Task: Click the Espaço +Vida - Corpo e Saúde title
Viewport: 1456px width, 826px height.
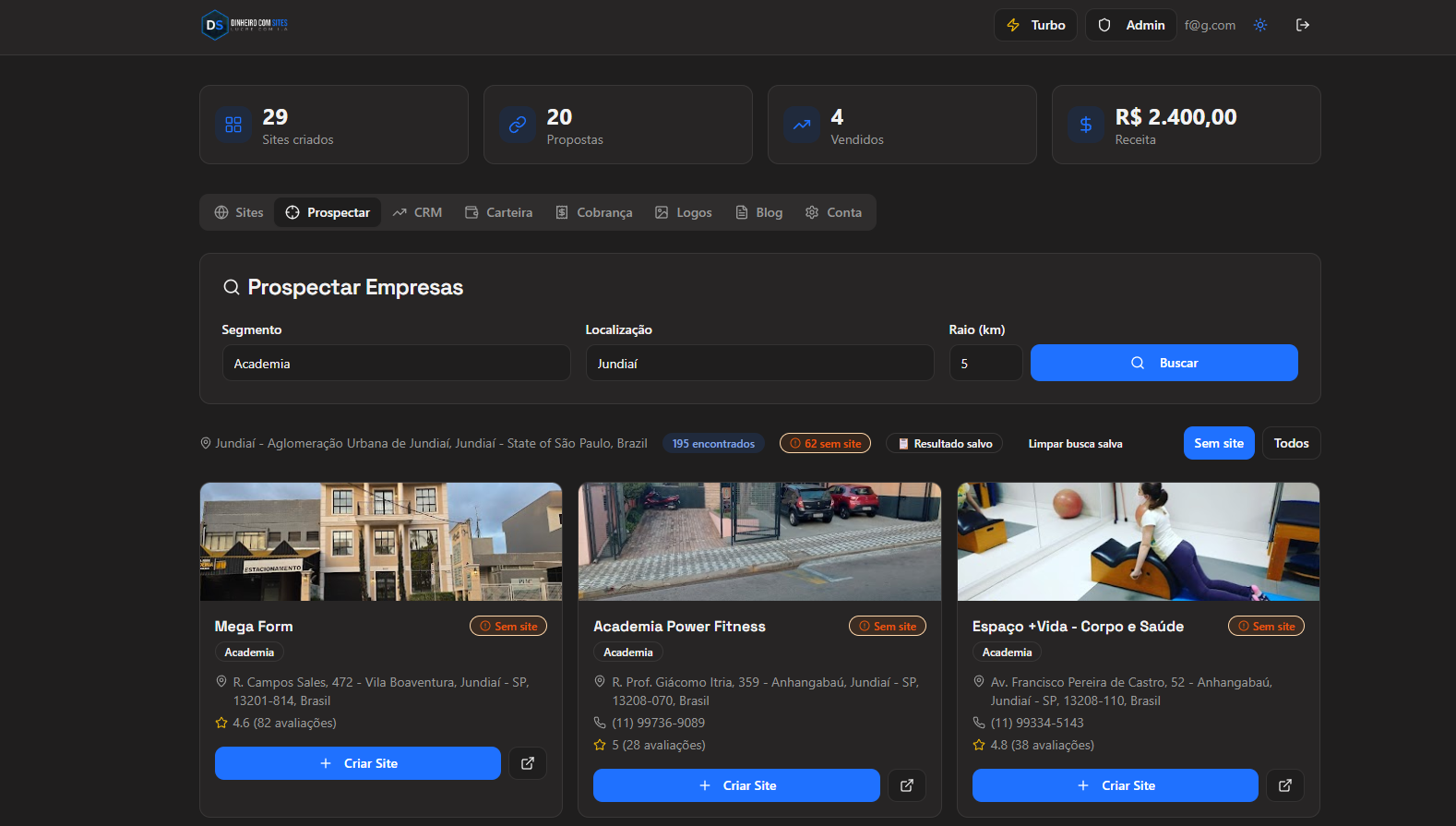Action: (1078, 627)
